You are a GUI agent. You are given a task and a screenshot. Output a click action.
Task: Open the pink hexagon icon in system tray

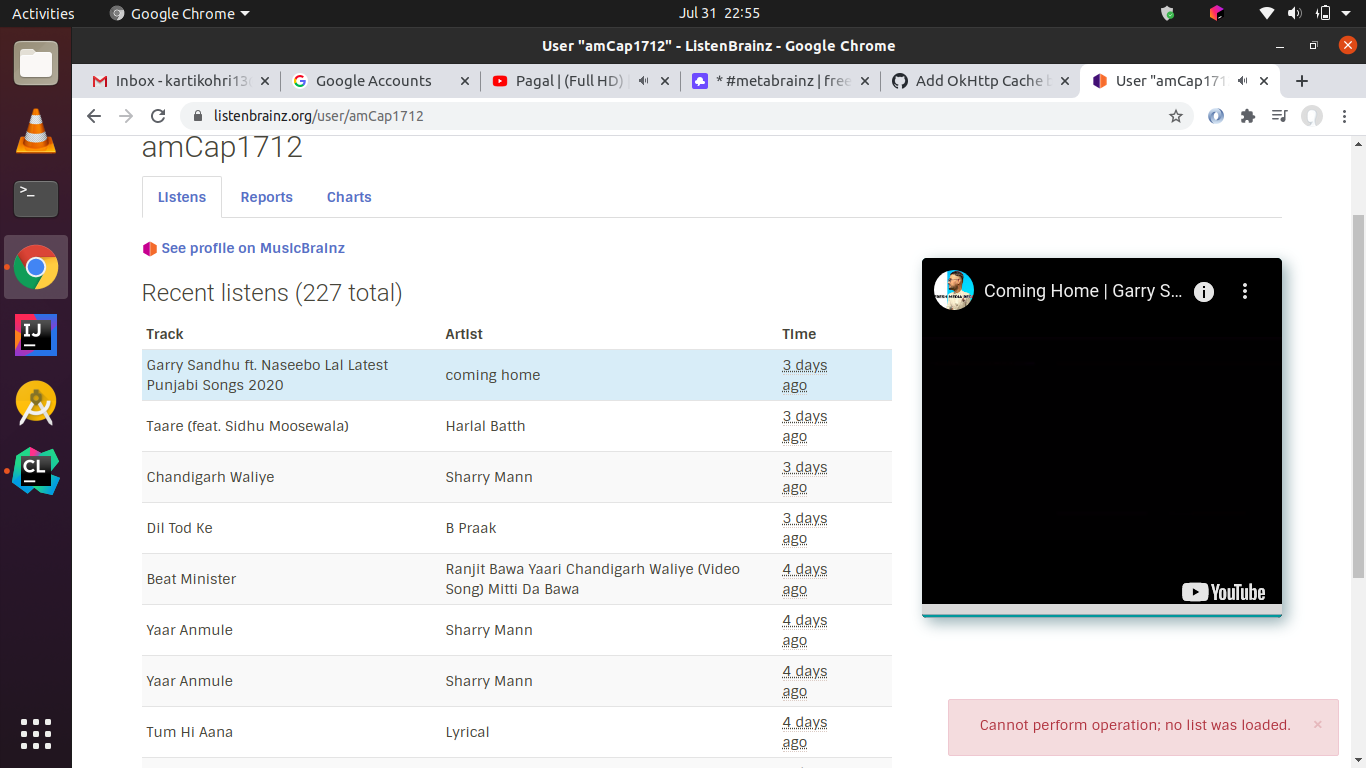click(1216, 13)
